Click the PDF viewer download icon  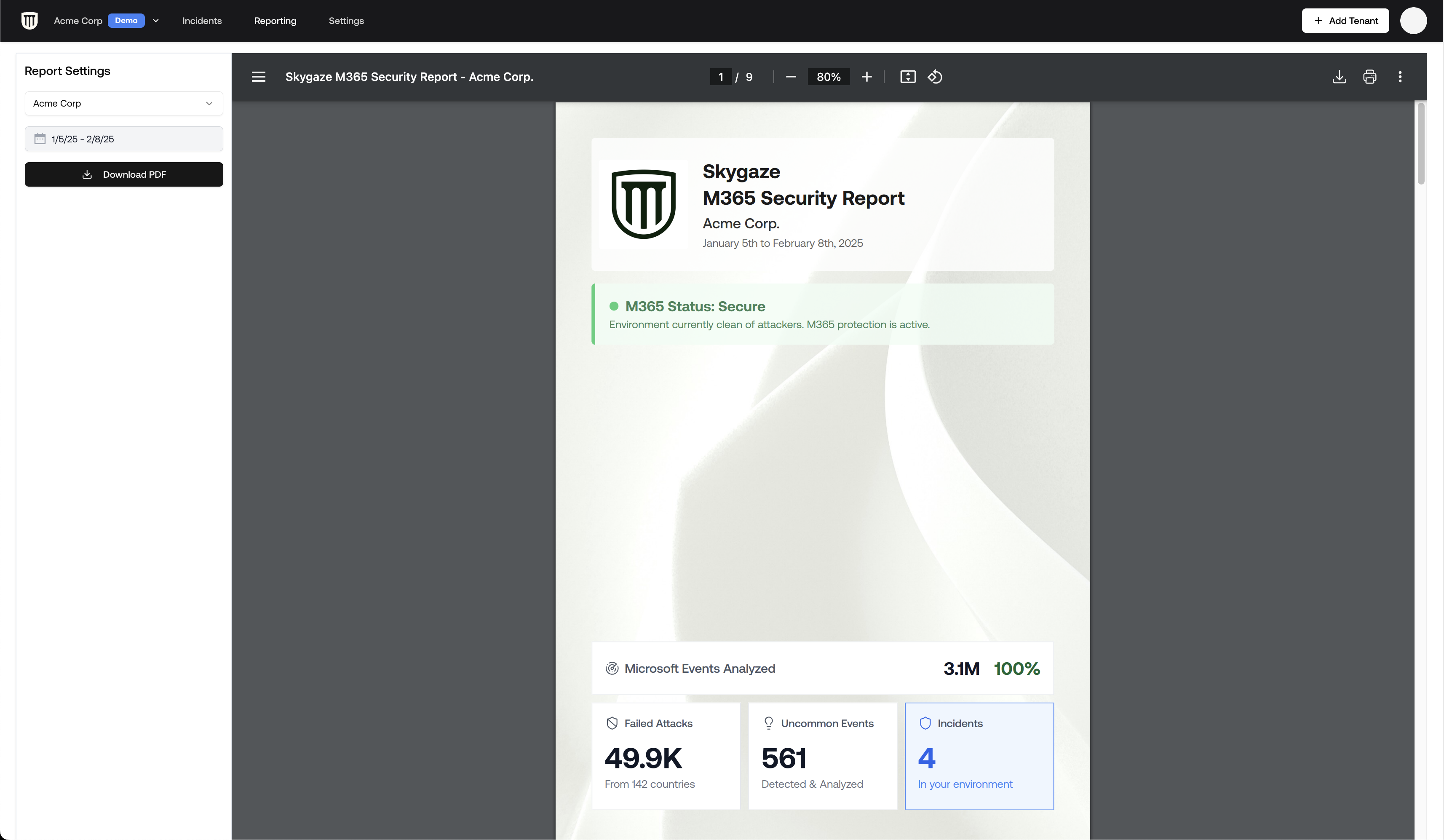click(1339, 77)
